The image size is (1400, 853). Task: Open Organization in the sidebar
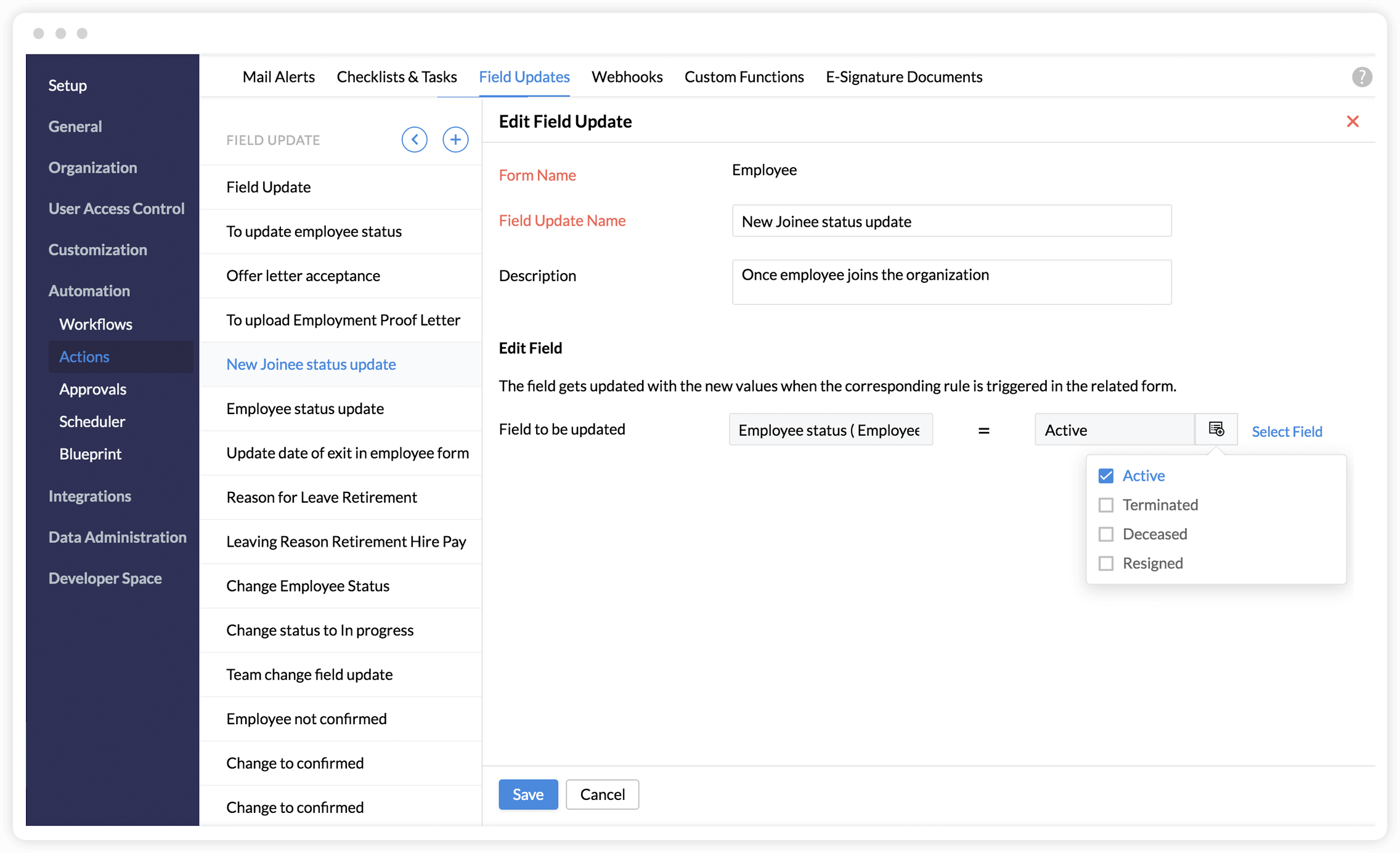[92, 168]
